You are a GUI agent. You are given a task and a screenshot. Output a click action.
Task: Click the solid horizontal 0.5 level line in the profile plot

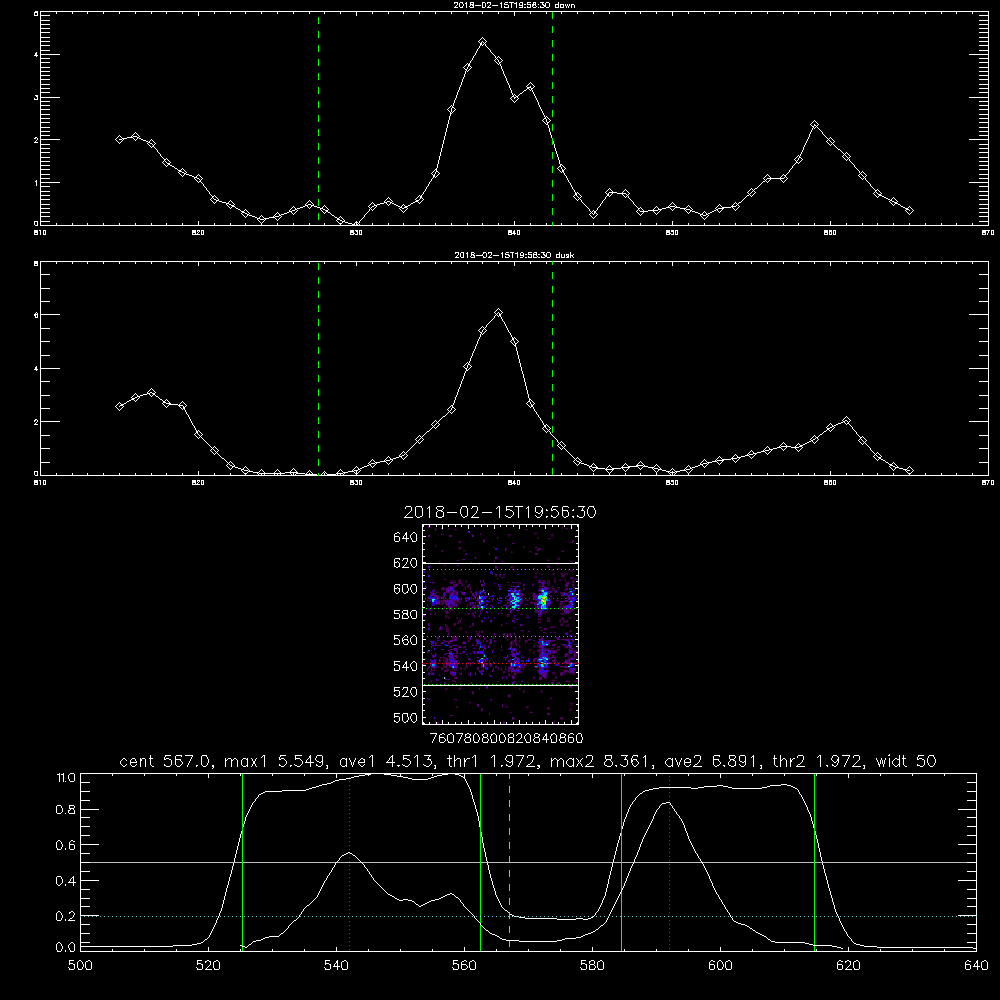[529, 862]
